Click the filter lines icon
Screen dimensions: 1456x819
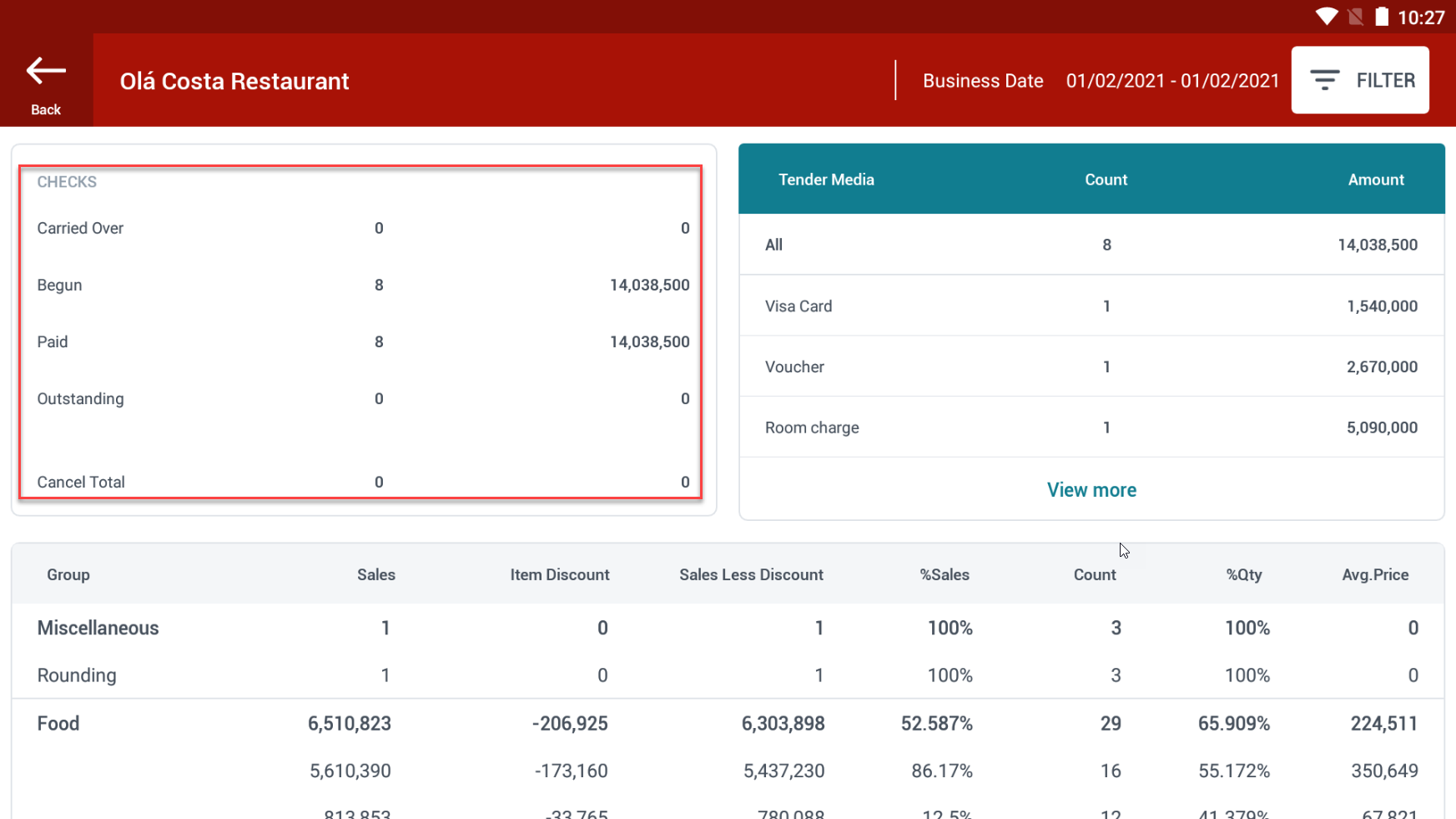pos(1324,80)
